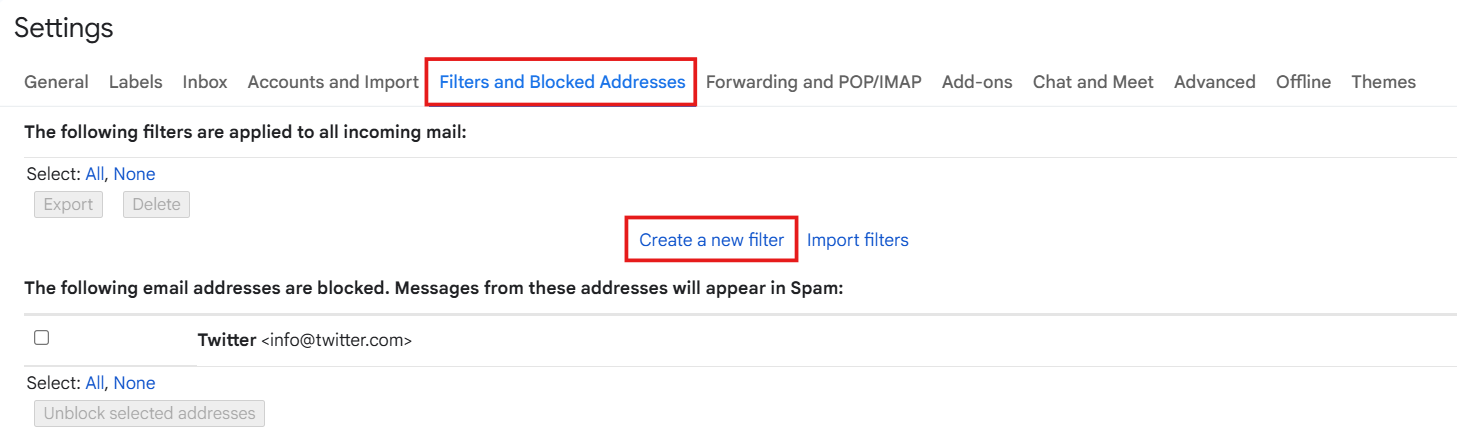This screenshot has height=447, width=1457.
Task: Open the Accounts and Import tab
Action: (x=333, y=82)
